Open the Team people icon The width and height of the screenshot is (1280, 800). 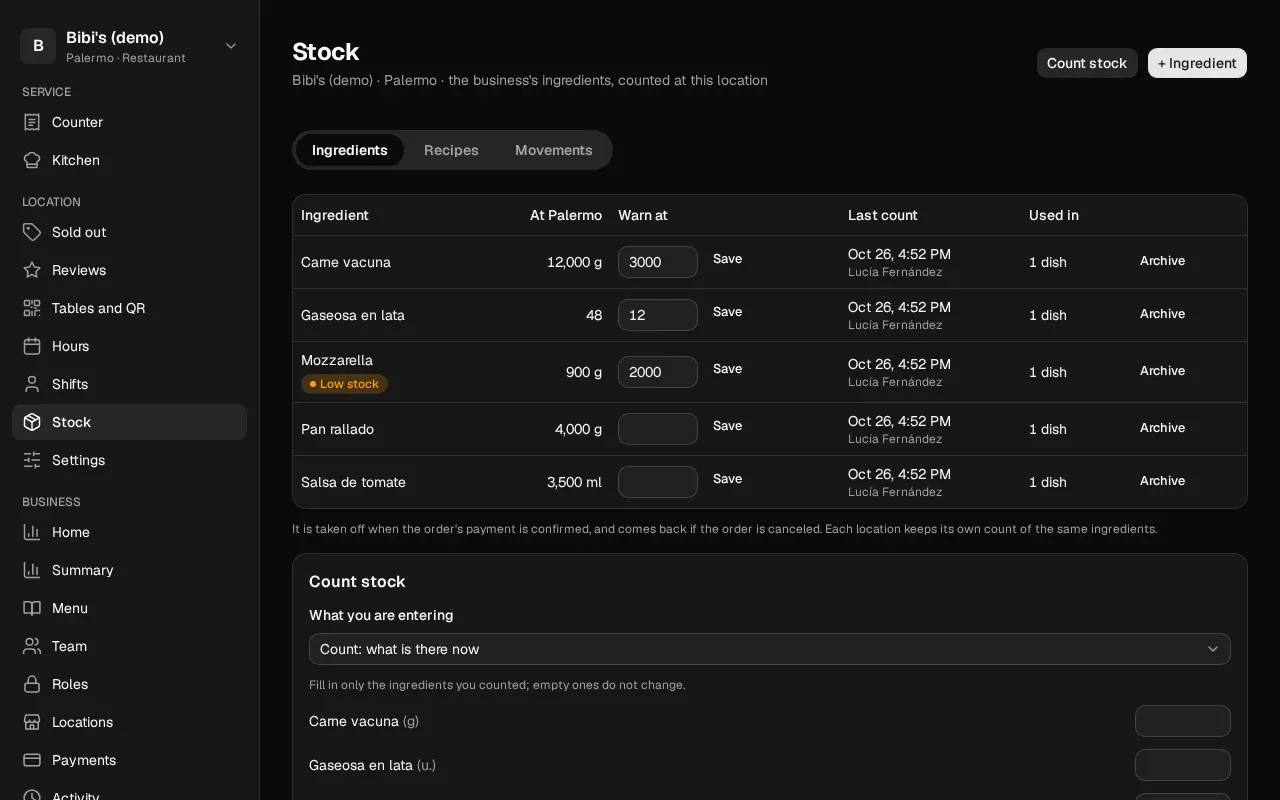click(x=32, y=646)
